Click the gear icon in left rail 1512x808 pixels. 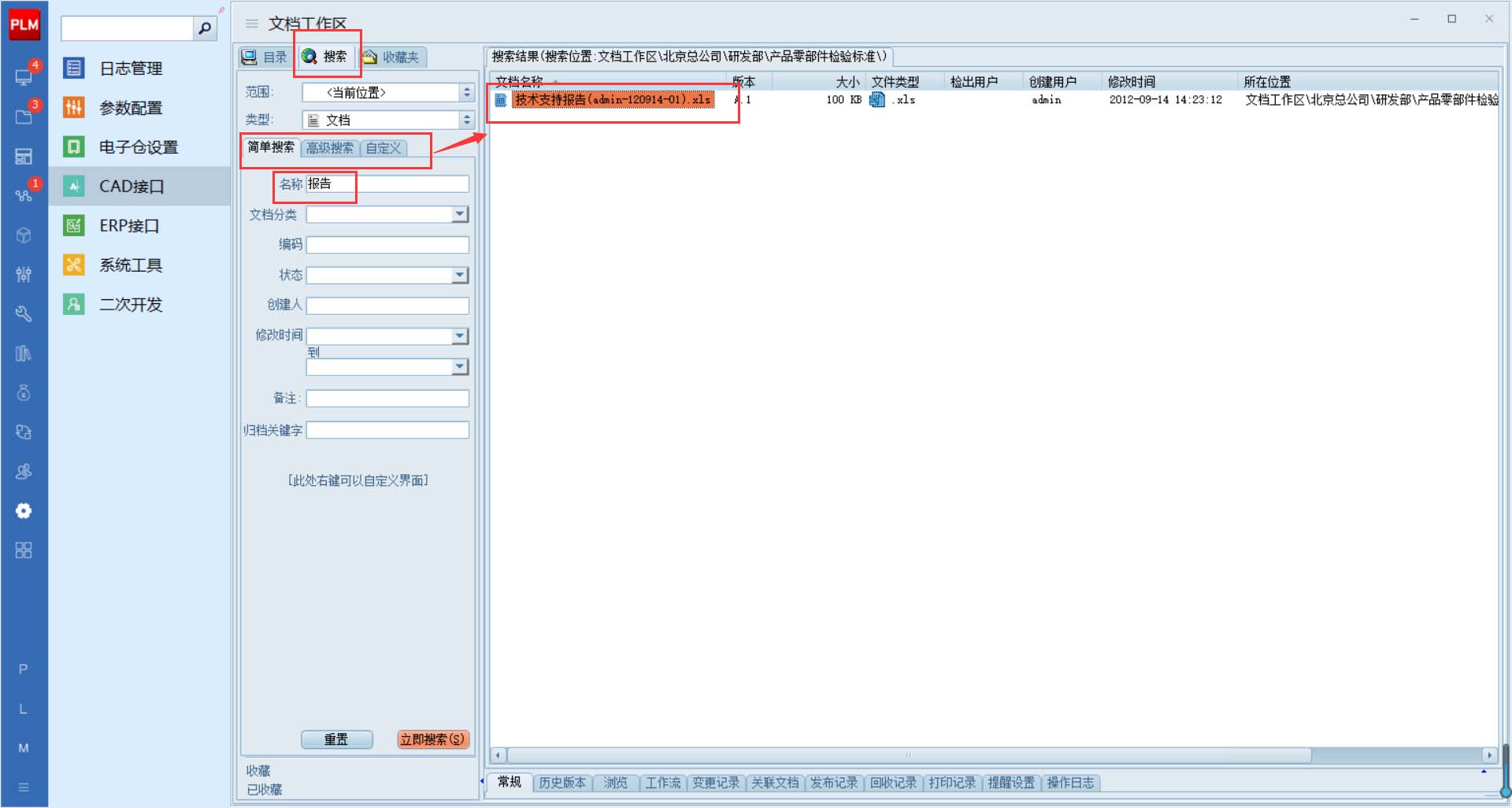pos(24,511)
